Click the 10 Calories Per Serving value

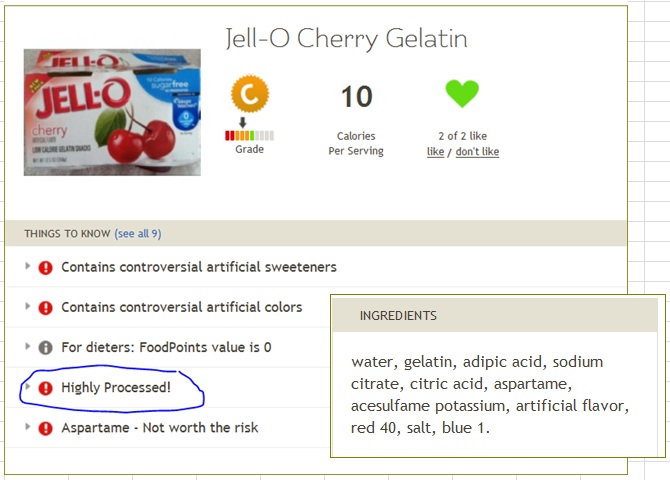coord(357,97)
